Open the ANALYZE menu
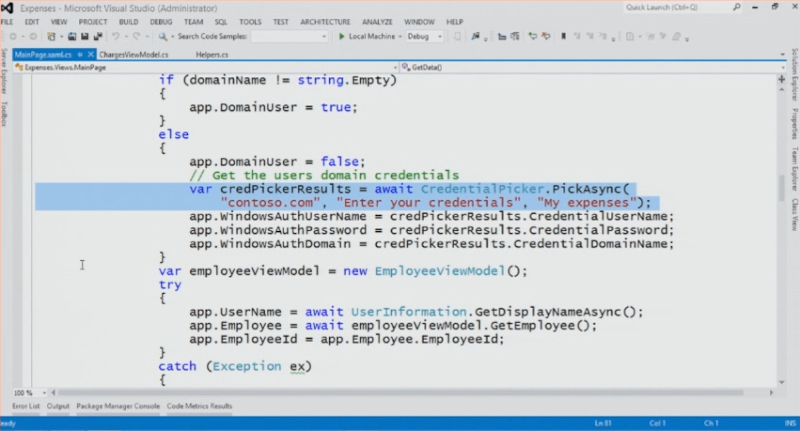Viewport: 800px width, 431px height. 377,22
